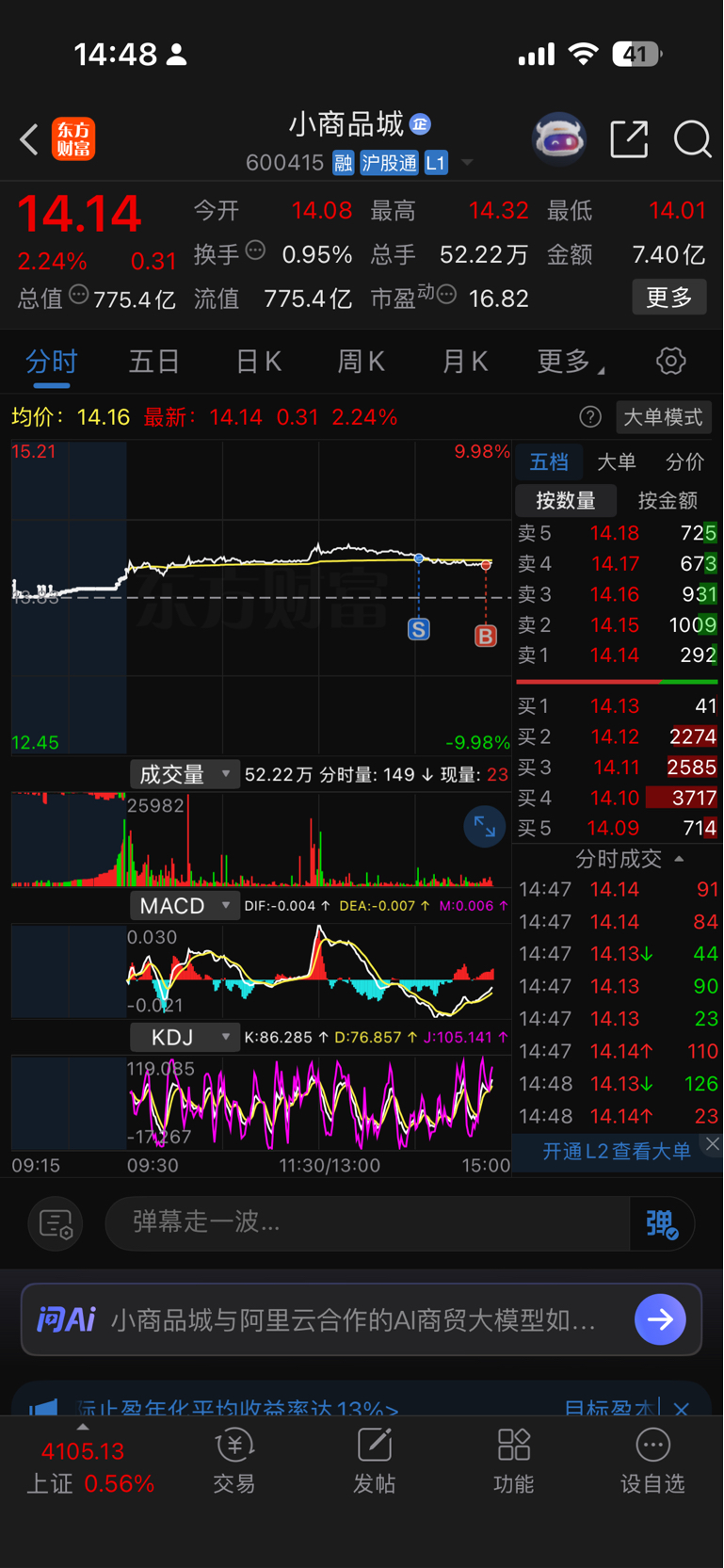Toggle 大单模式 button
The width and height of the screenshot is (724, 1568).
(x=663, y=417)
